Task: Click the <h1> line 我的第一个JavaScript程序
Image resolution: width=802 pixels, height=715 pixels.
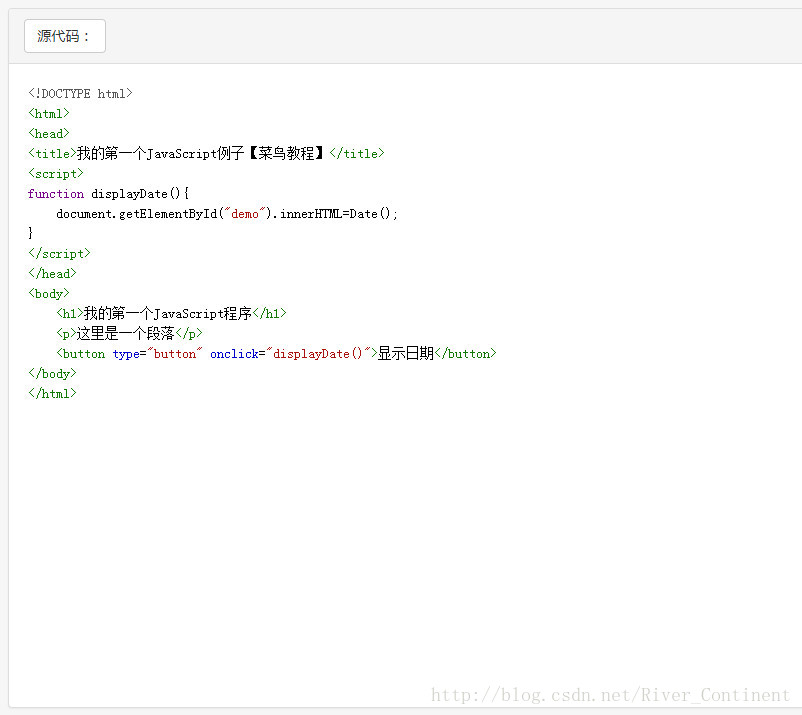Action: [171, 313]
